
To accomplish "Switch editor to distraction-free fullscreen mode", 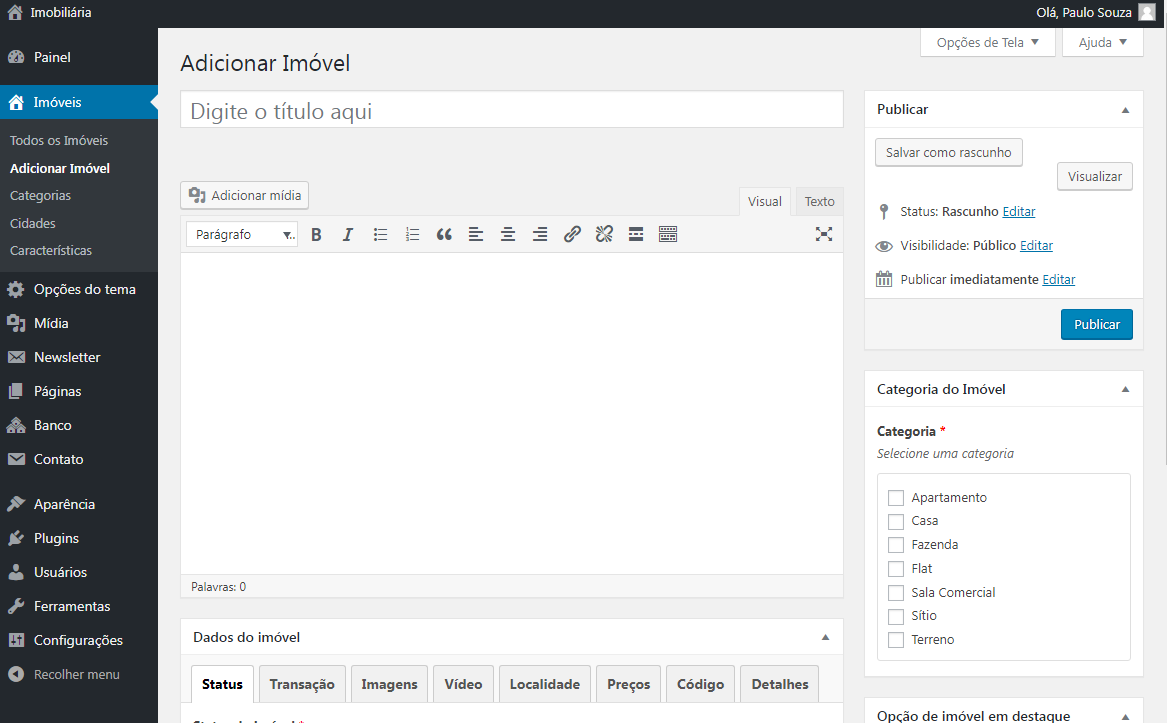I will (824, 235).
